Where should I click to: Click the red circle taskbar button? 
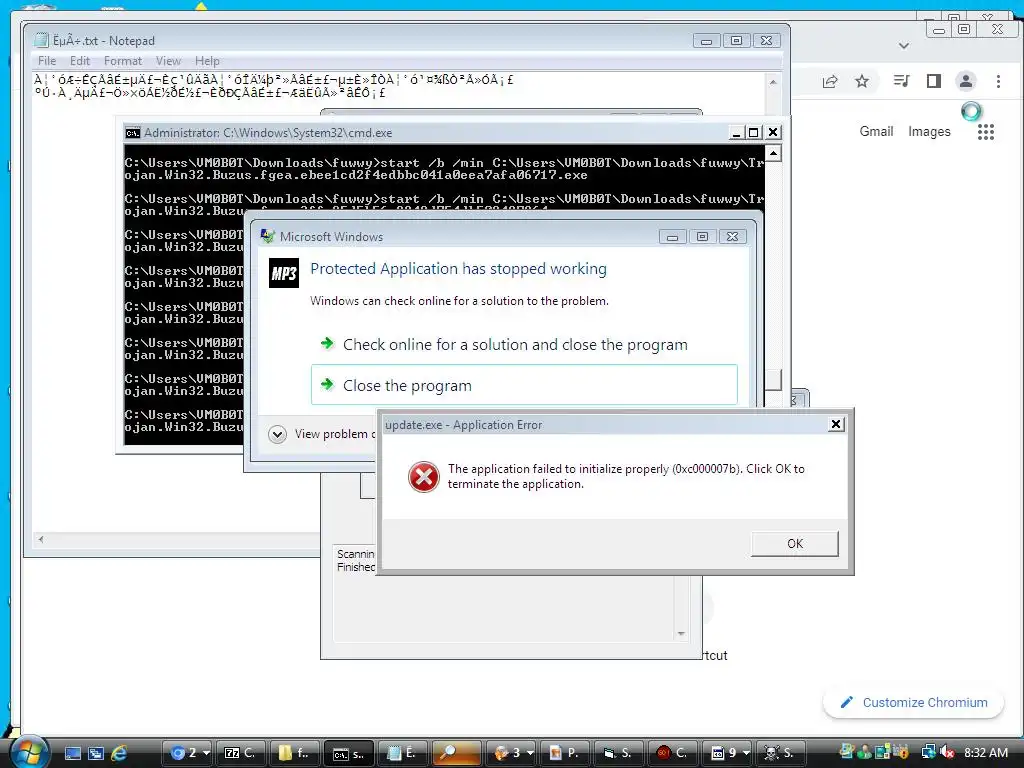(671, 753)
